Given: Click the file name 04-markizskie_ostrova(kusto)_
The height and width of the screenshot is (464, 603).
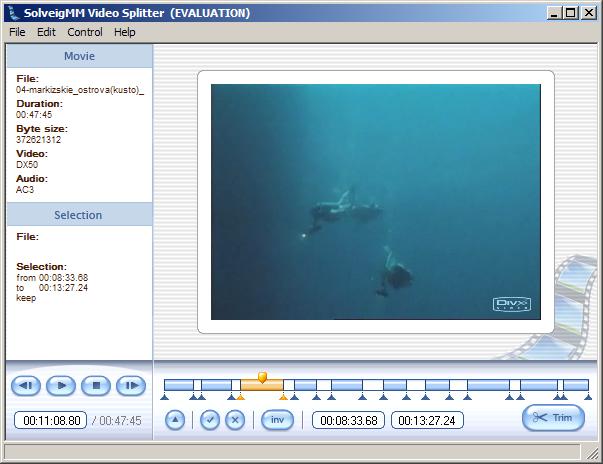Looking at the screenshot, I should [x=80, y=90].
